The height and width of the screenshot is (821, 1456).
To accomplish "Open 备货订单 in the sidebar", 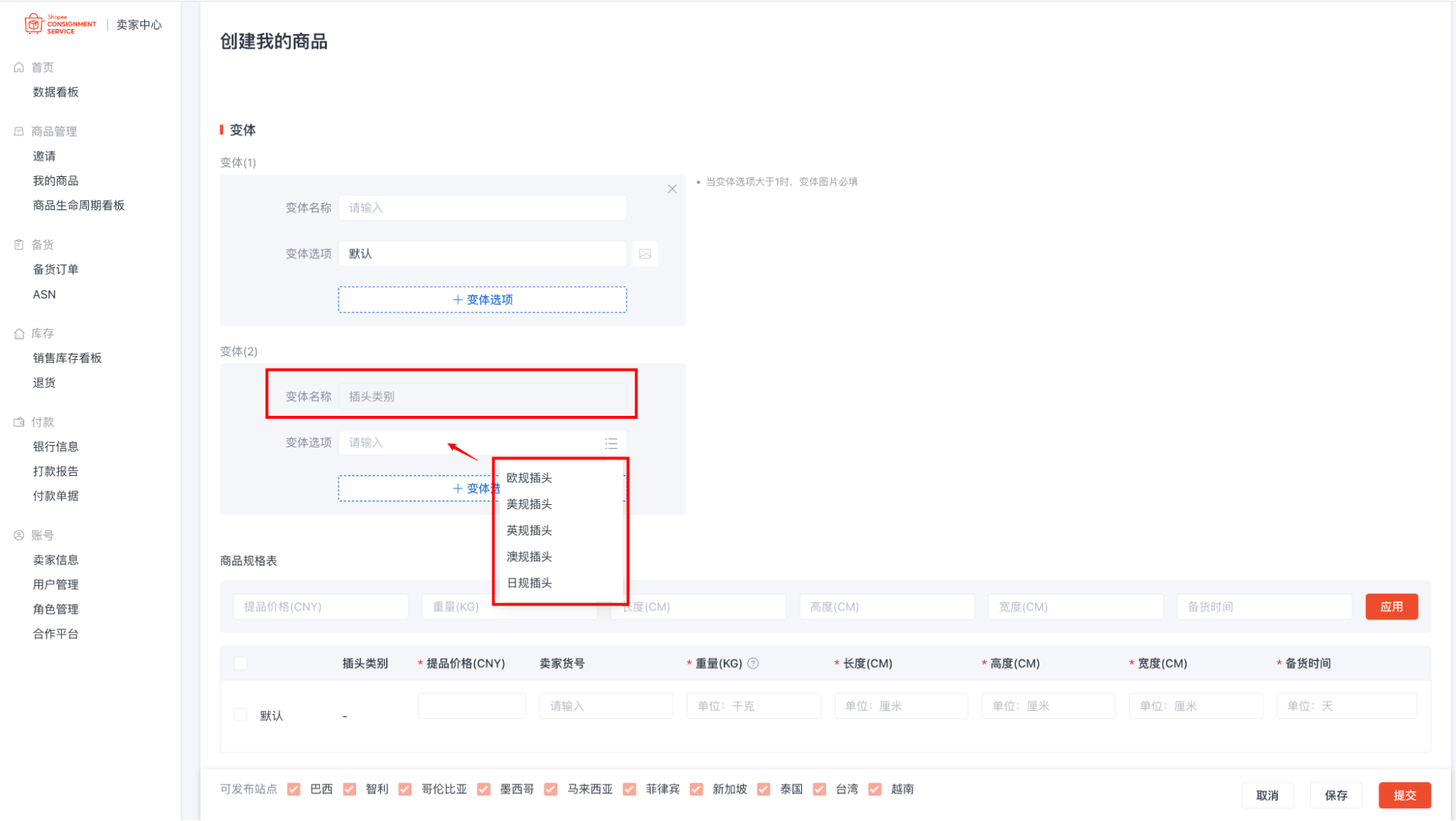I will click(x=56, y=270).
